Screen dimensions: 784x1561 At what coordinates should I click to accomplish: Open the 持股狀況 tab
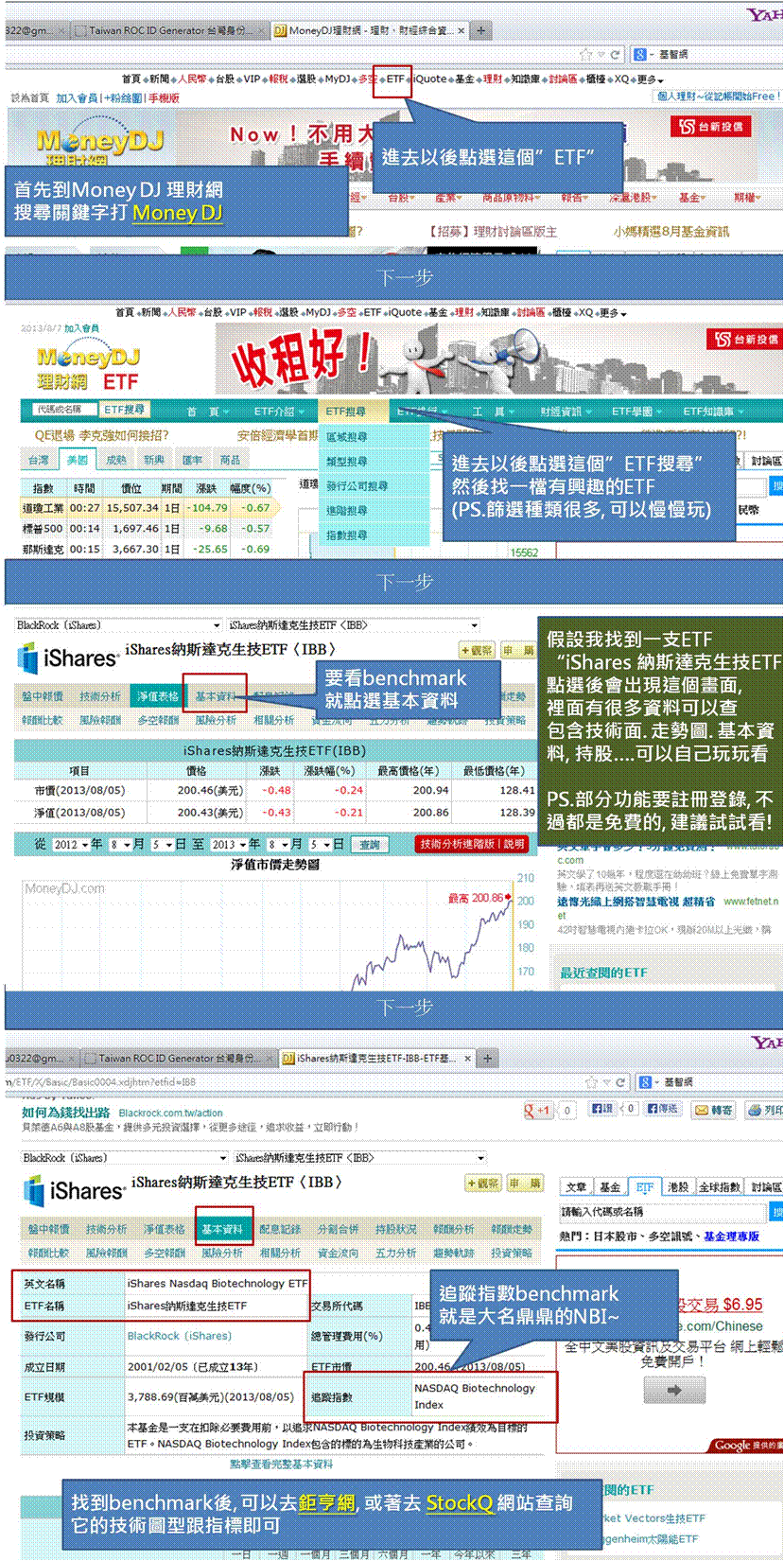coord(395,1229)
